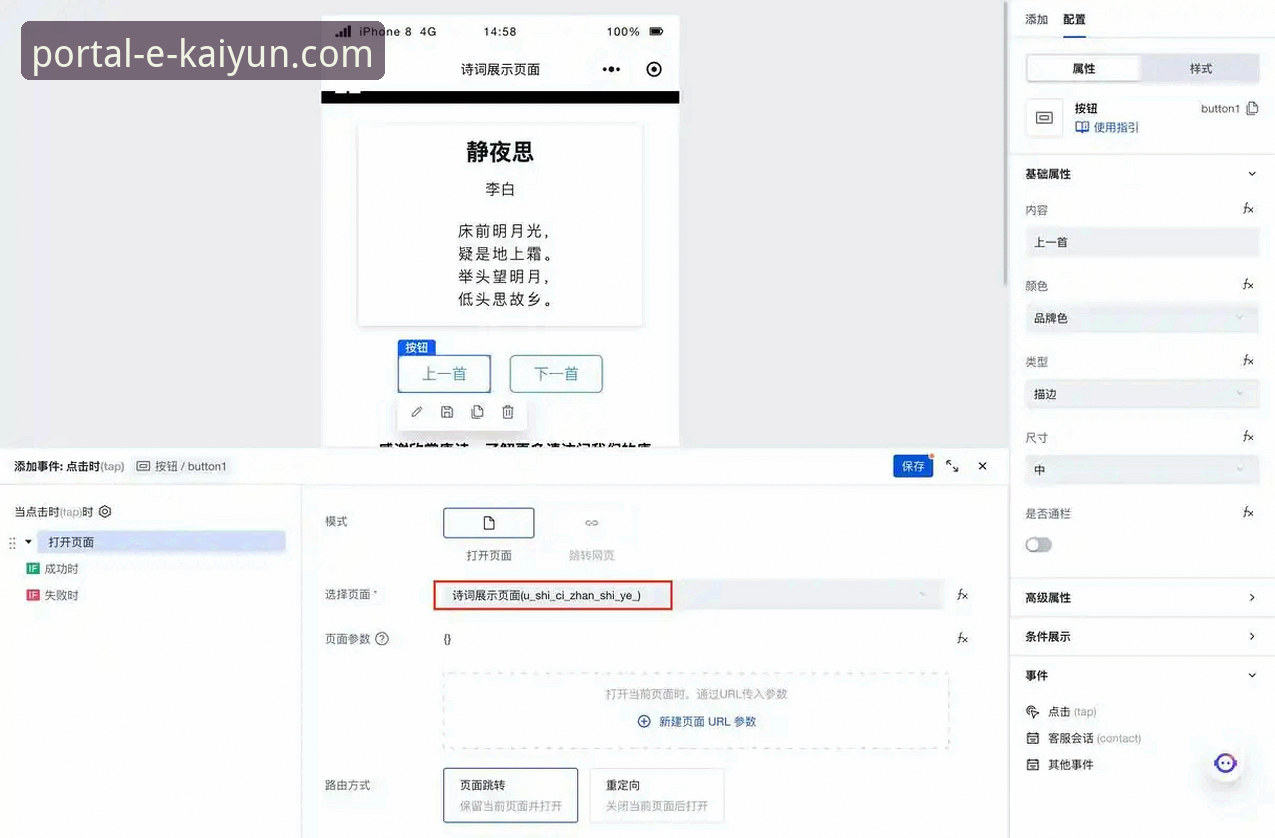Click 新建页面 URL 参数
1275x838 pixels.
[697, 721]
